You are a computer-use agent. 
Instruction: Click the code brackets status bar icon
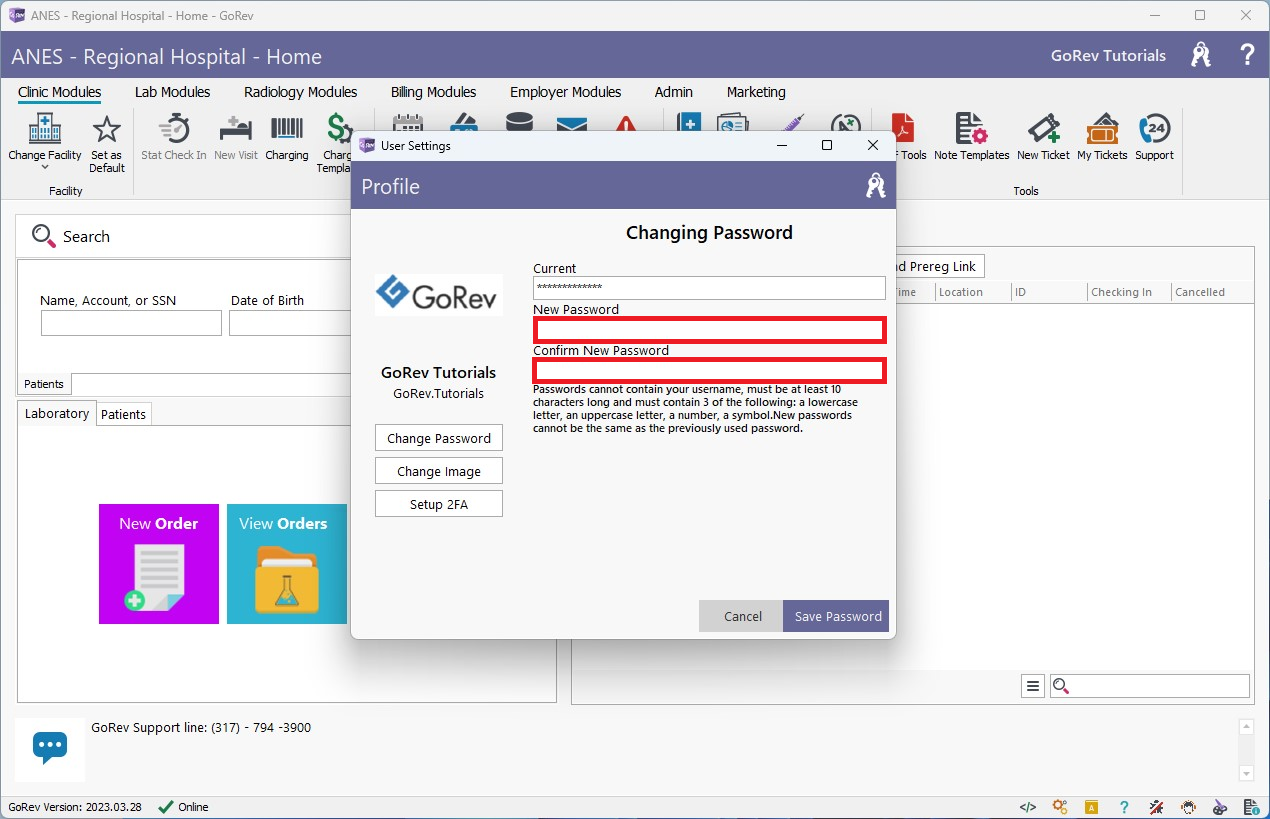pos(1028,807)
